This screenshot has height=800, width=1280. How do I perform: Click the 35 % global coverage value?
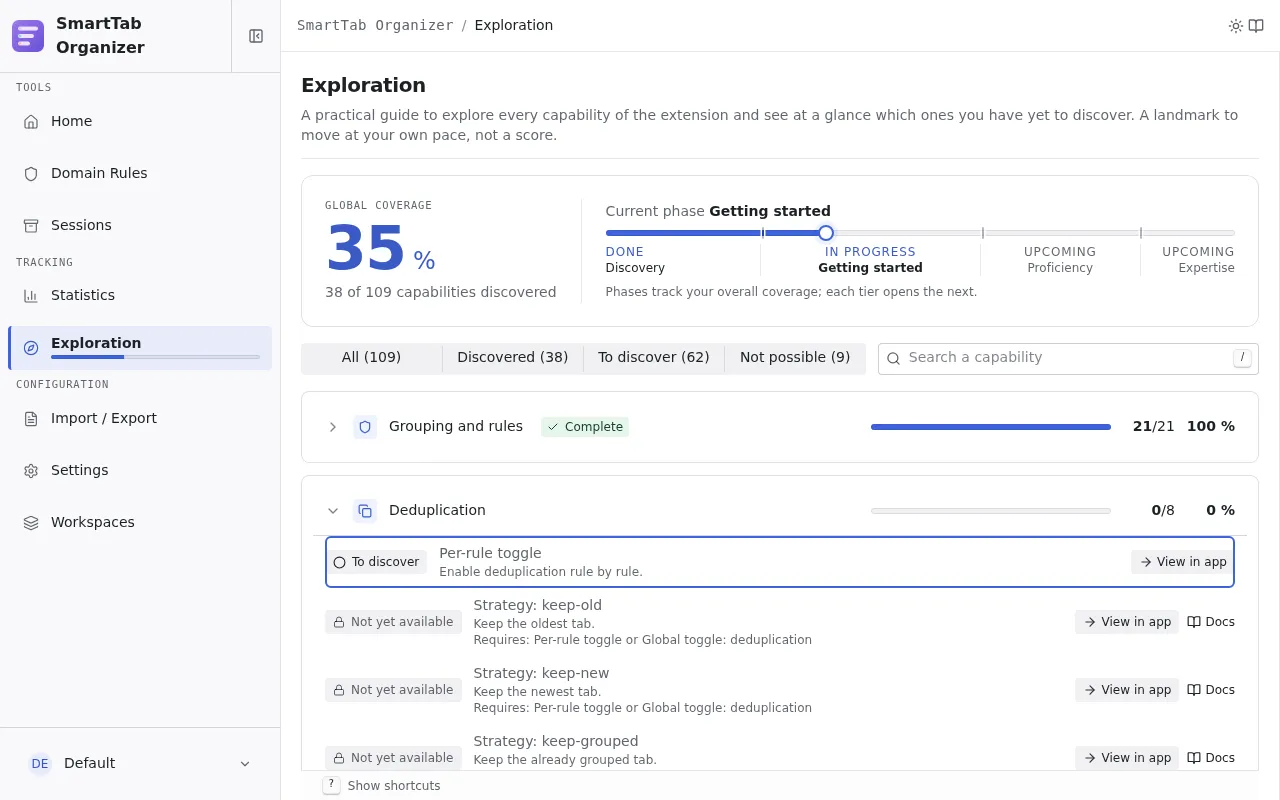tap(381, 248)
